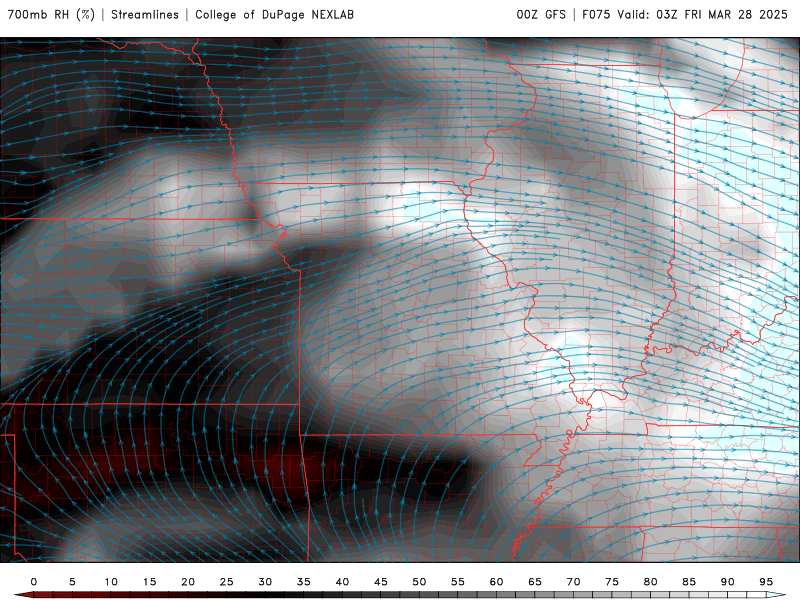Click the '0' value on color scale
800x600 pixels.
34,582
